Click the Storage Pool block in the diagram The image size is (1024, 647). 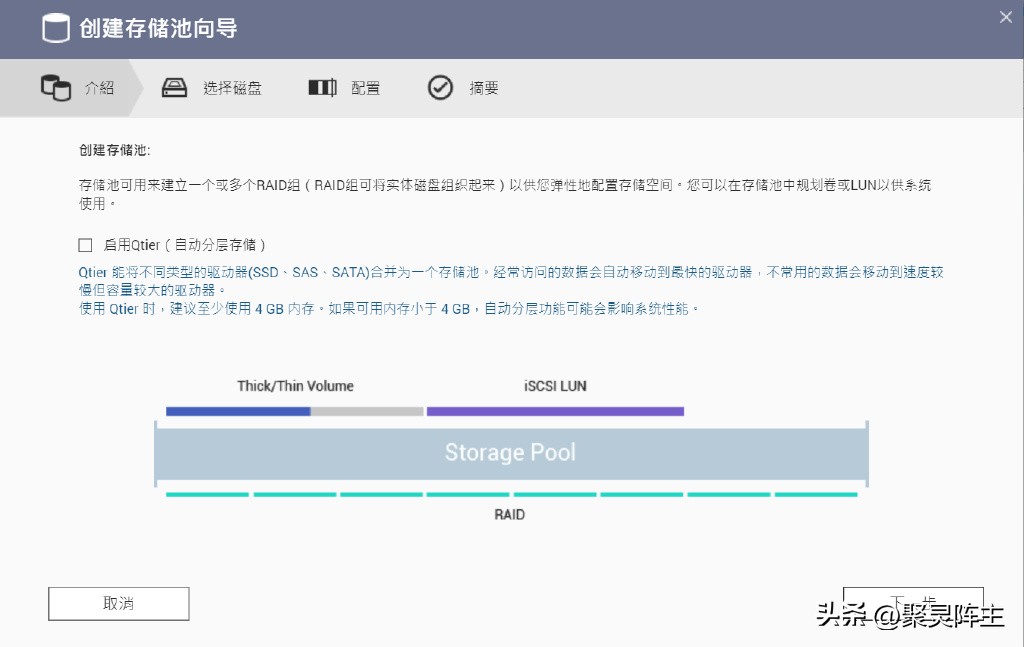pyautogui.click(x=510, y=453)
